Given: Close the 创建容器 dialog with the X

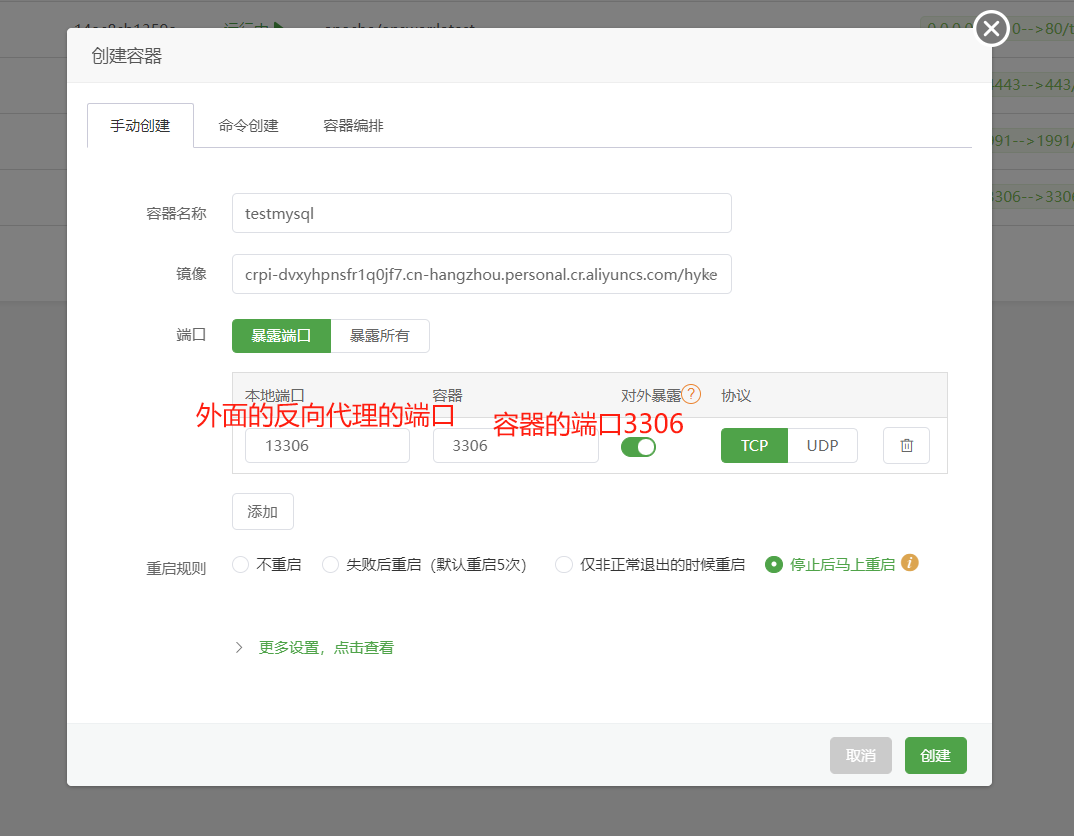Looking at the screenshot, I should pos(991,29).
